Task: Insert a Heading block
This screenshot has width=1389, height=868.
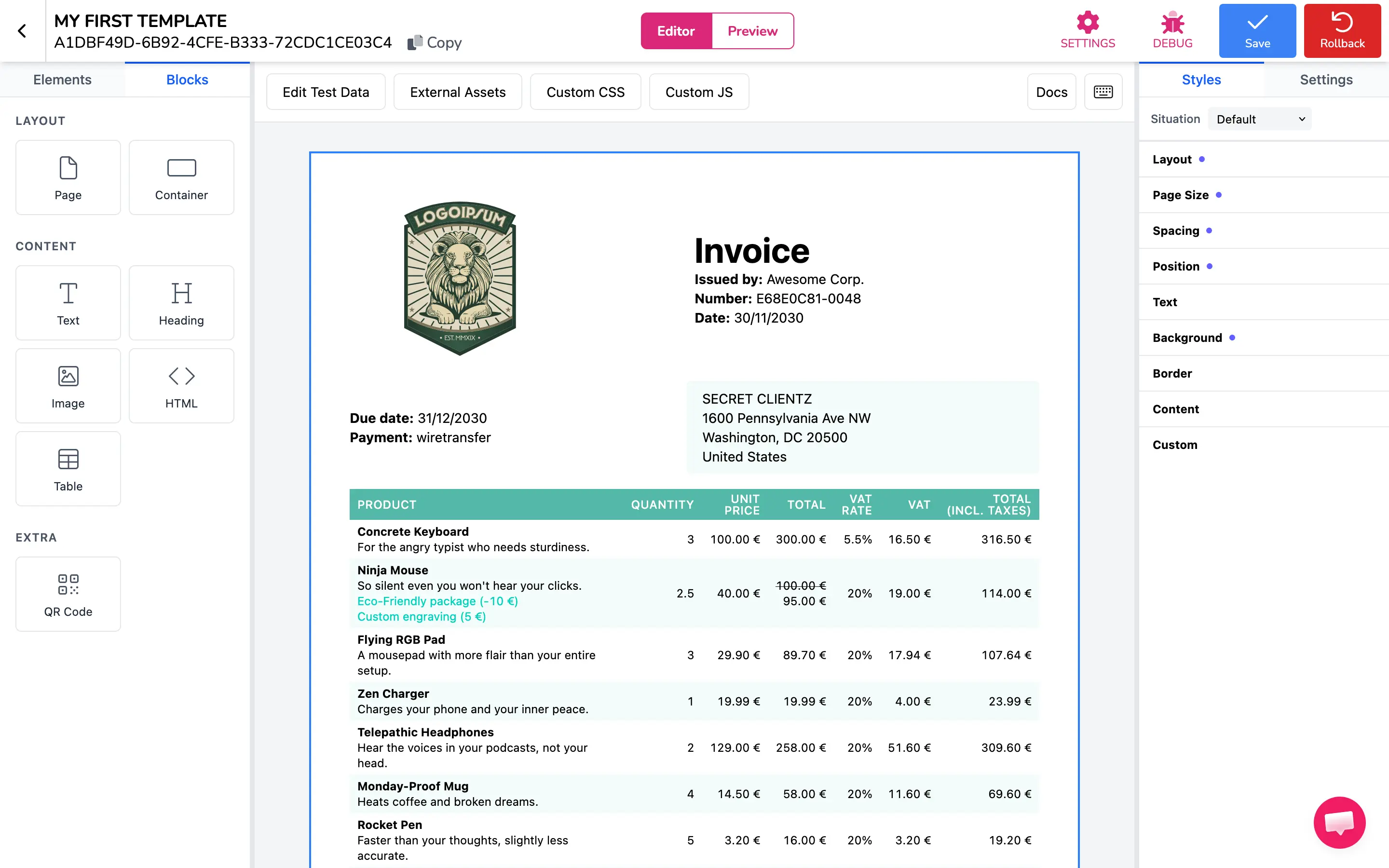Action: pyautogui.click(x=181, y=302)
